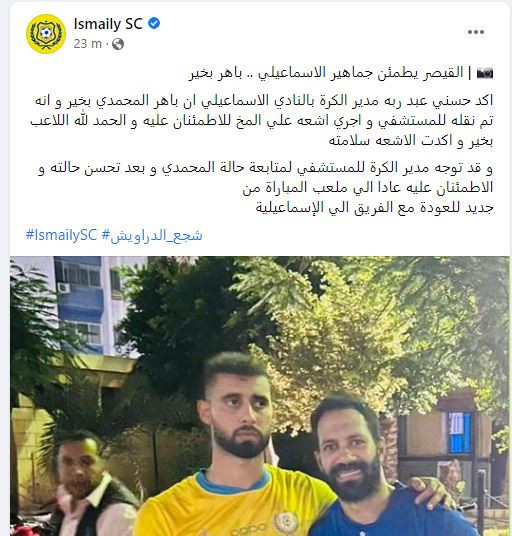Click the camera emoji in the headline
Screen dimensions: 512x536
tap(485, 73)
